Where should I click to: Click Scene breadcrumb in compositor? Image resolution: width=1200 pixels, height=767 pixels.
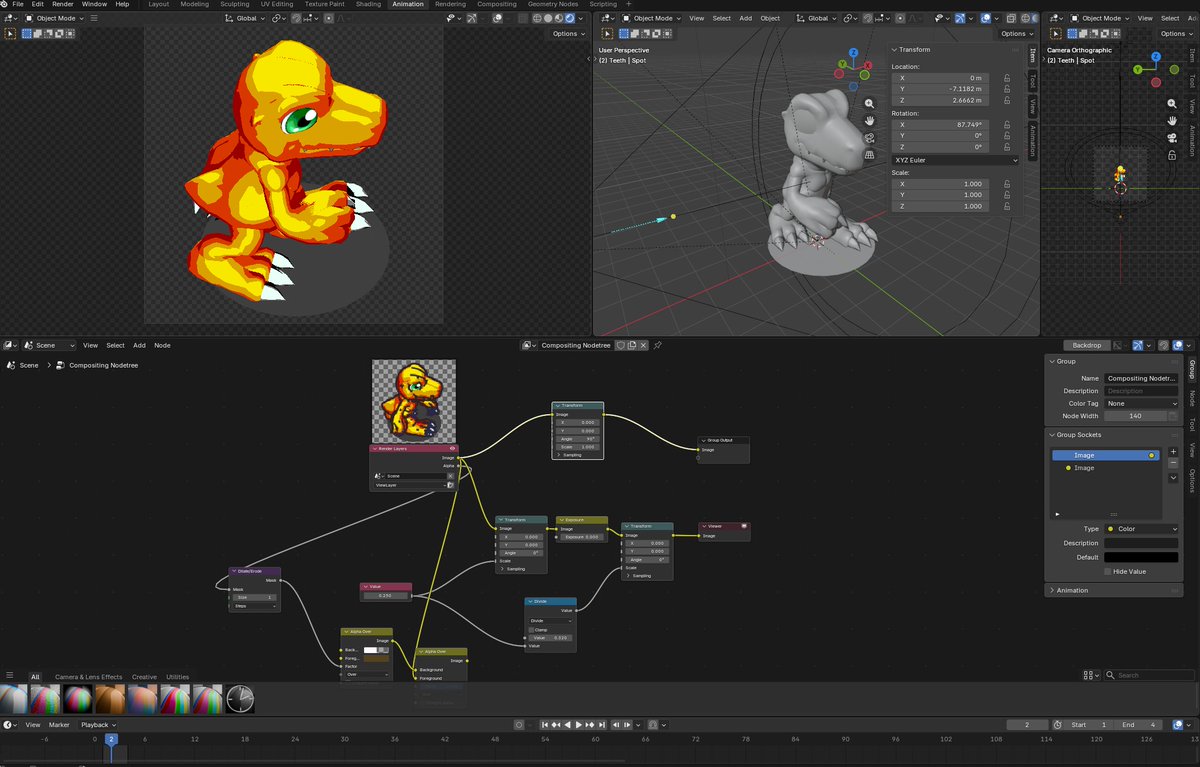(x=29, y=365)
